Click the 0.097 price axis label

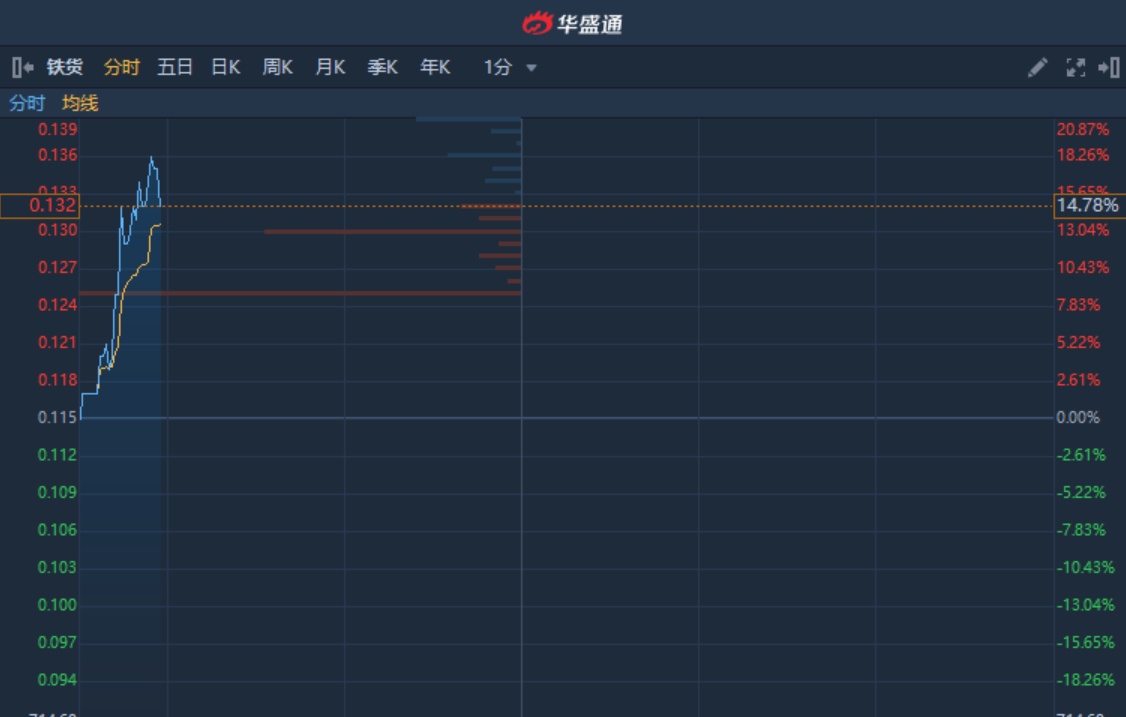point(57,642)
